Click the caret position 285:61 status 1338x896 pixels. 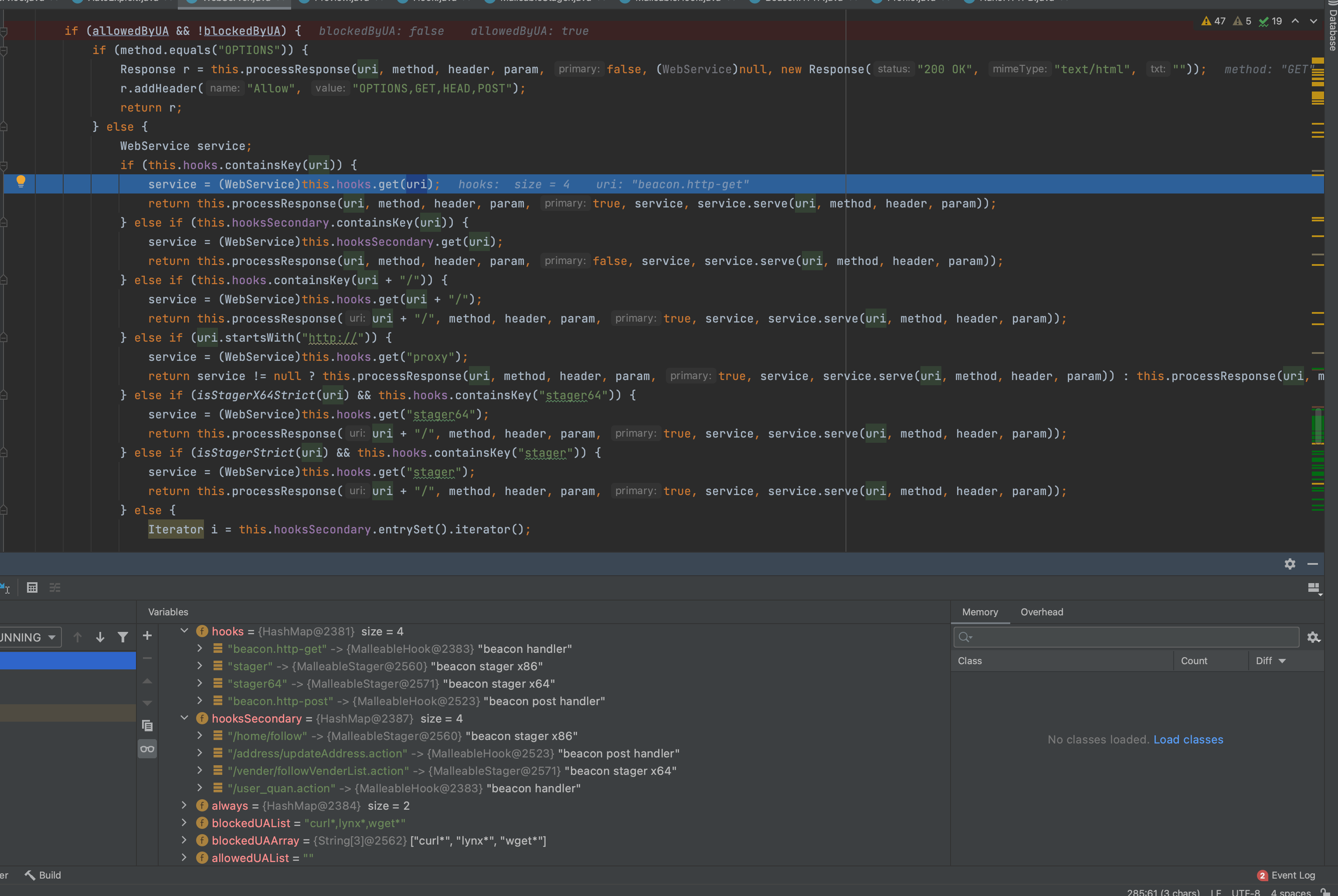(1163, 893)
